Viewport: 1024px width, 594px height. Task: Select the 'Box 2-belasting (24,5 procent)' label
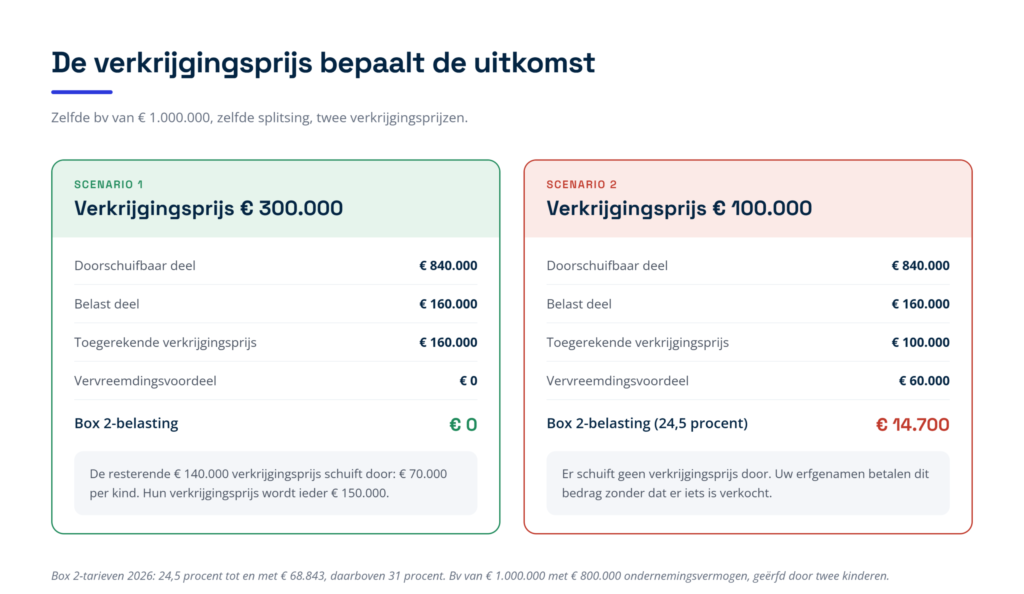pos(647,424)
